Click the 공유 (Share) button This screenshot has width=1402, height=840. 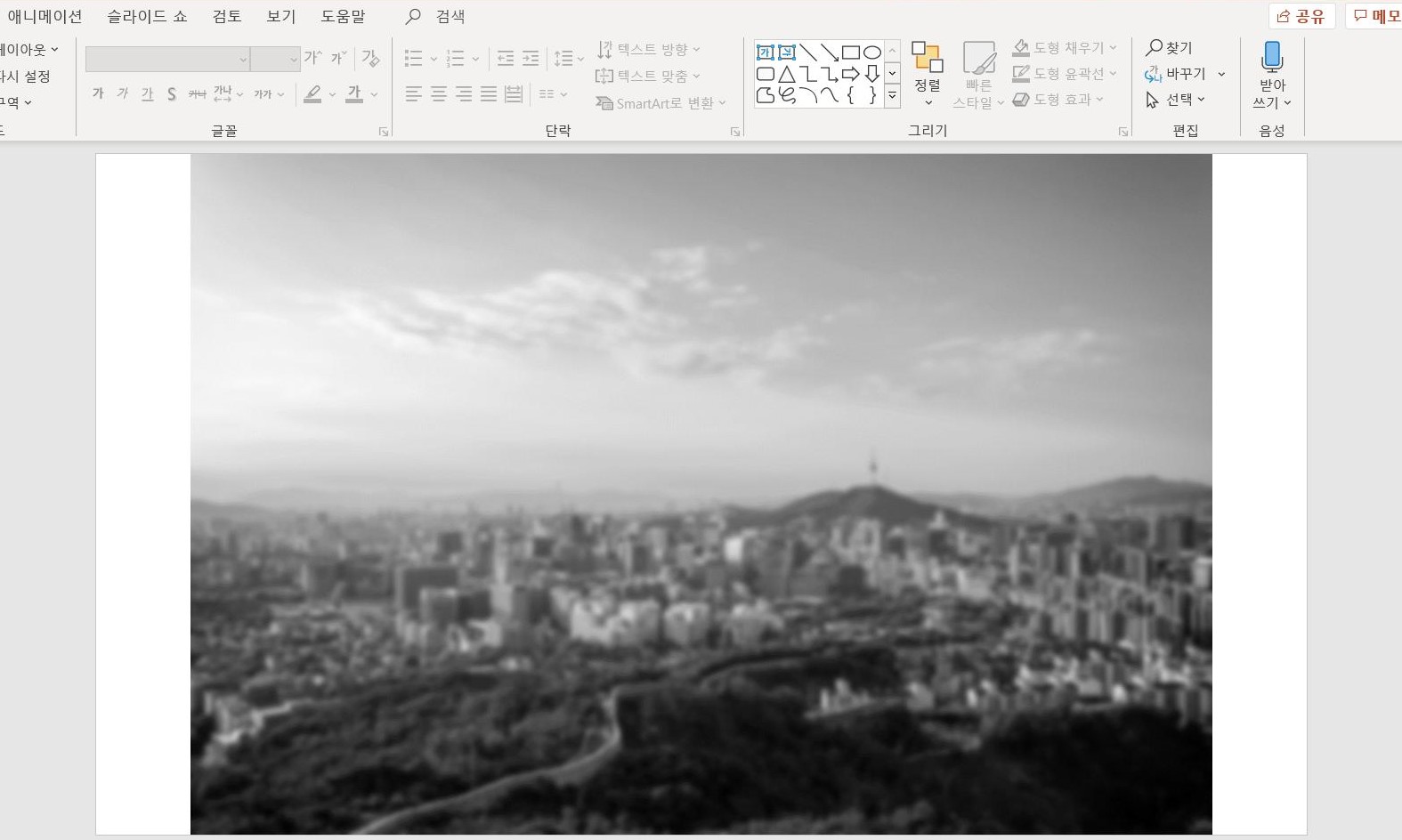[1301, 17]
